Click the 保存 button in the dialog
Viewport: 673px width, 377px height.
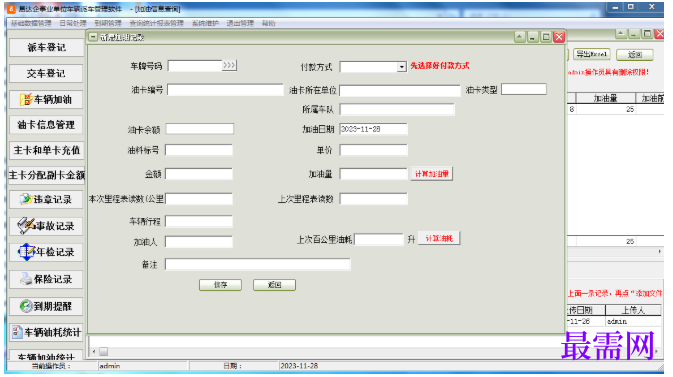(221, 285)
